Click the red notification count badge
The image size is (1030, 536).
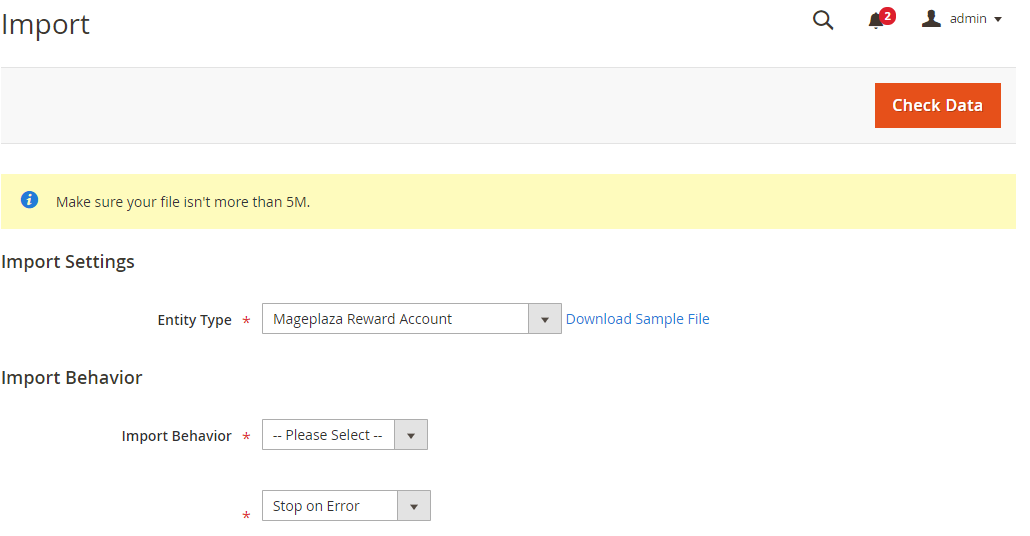(887, 15)
